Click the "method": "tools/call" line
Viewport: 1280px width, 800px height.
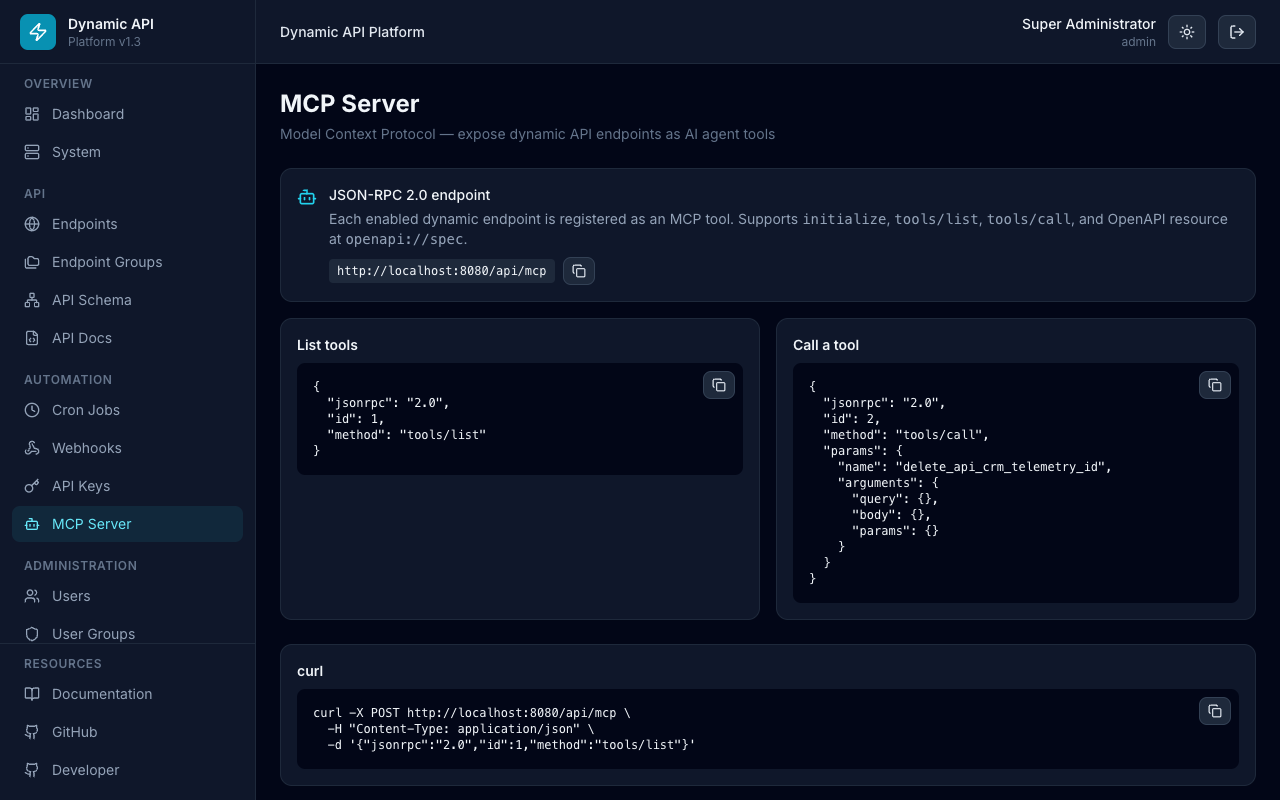point(906,435)
